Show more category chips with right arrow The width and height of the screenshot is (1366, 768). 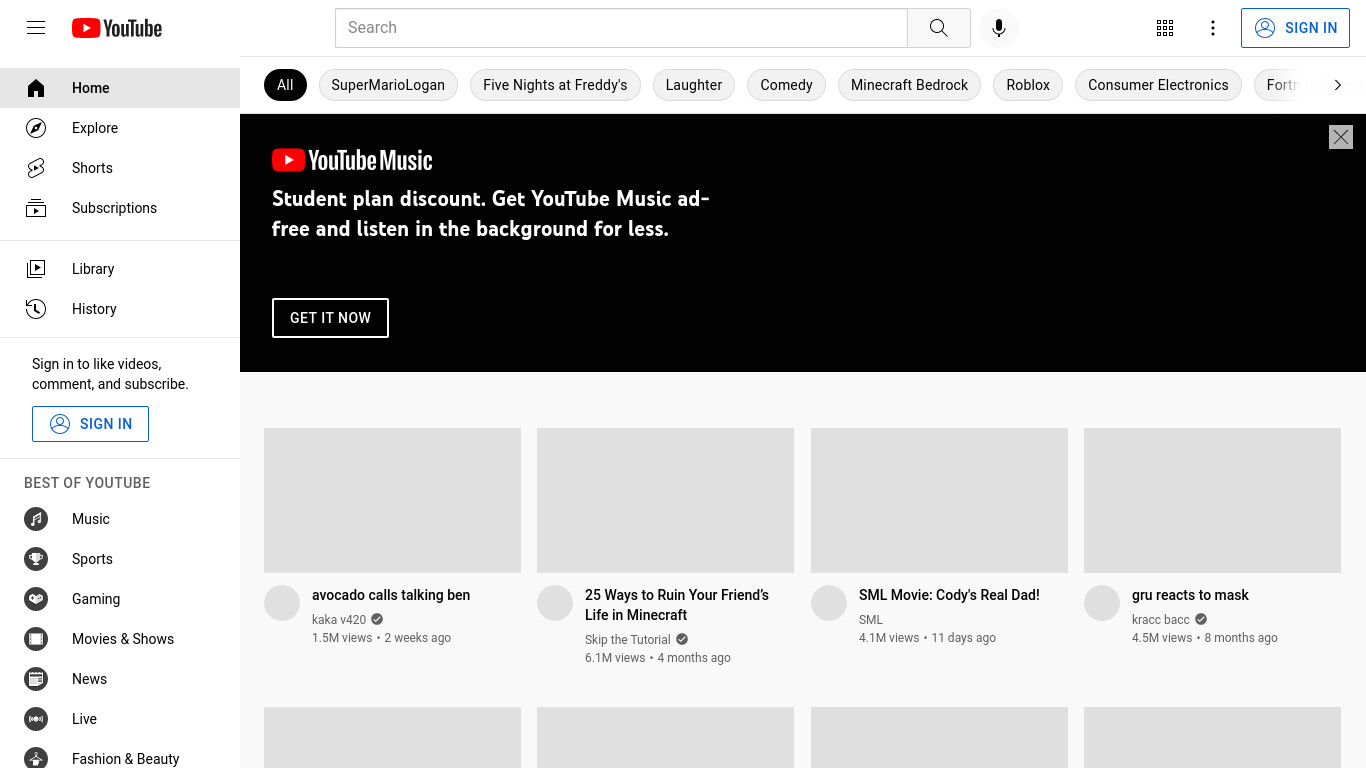click(1338, 85)
